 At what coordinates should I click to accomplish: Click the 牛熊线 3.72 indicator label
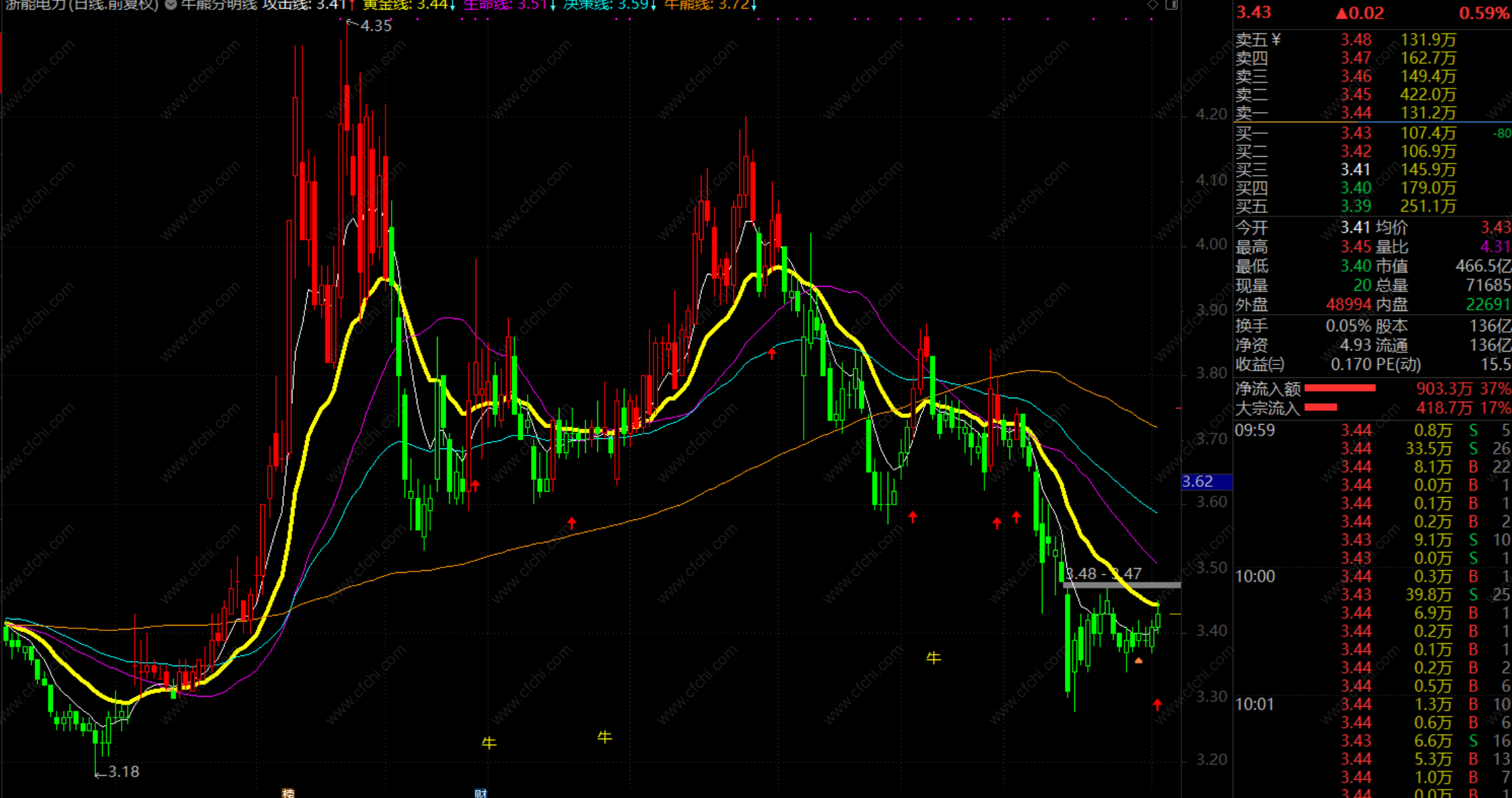coord(706,5)
